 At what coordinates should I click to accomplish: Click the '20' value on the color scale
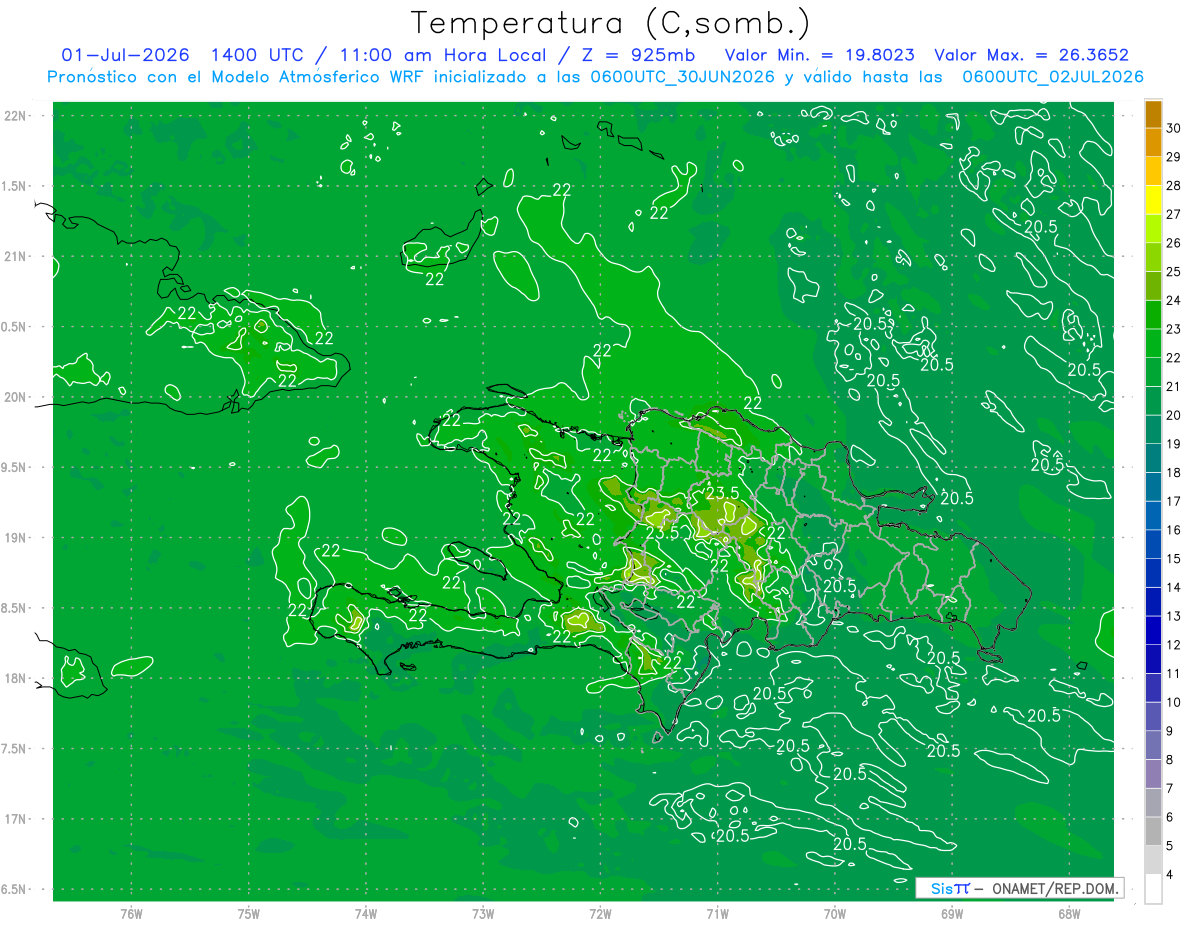[x=1174, y=415]
